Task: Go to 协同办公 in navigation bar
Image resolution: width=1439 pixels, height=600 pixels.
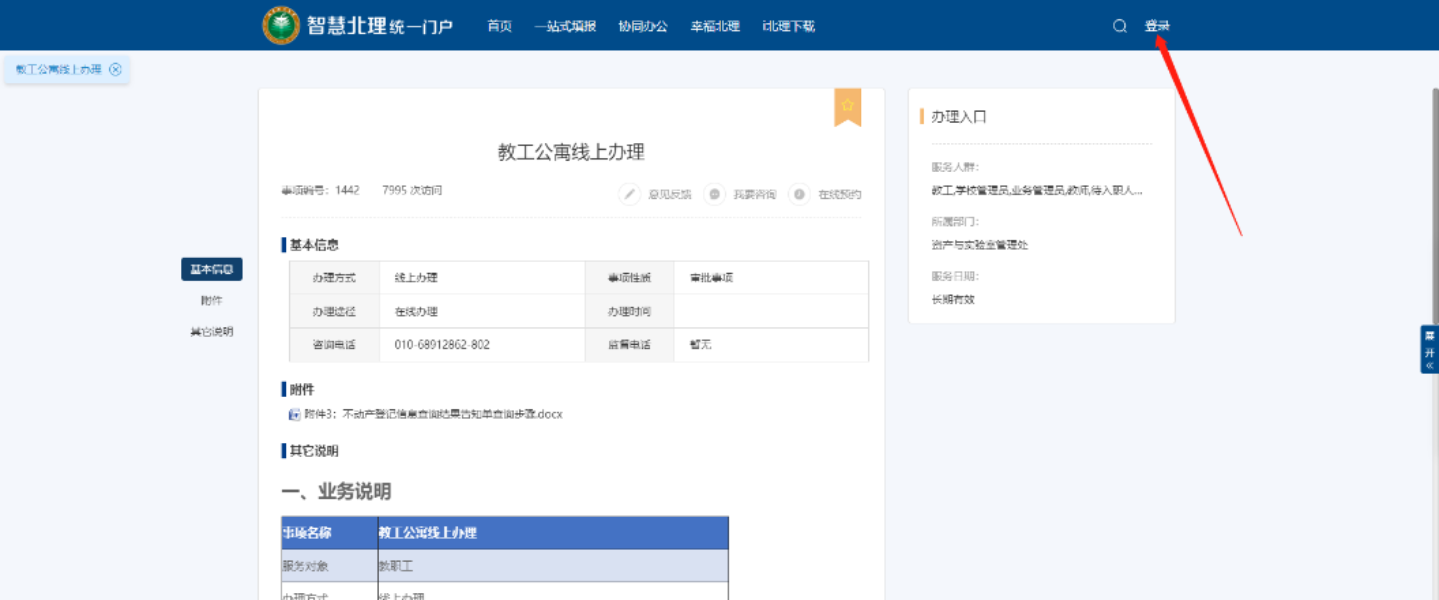Action: pyautogui.click(x=643, y=26)
